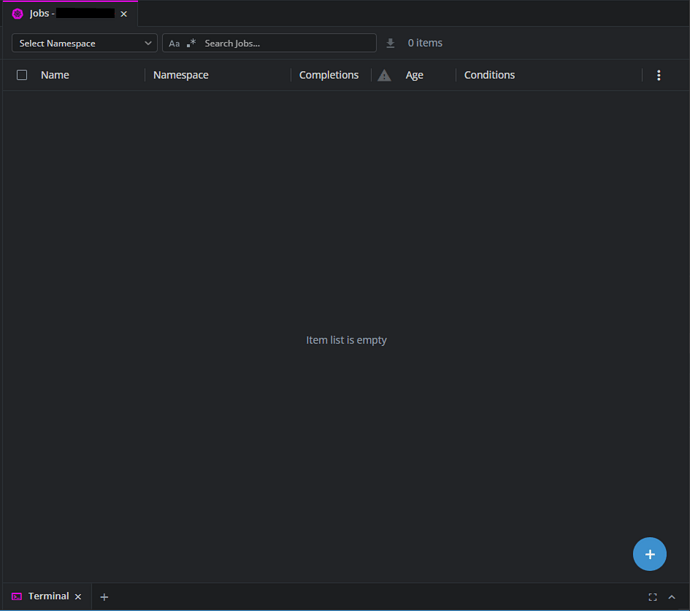Tick the select-all checkbox in header
This screenshot has height=611, width=690.
[x=22, y=75]
